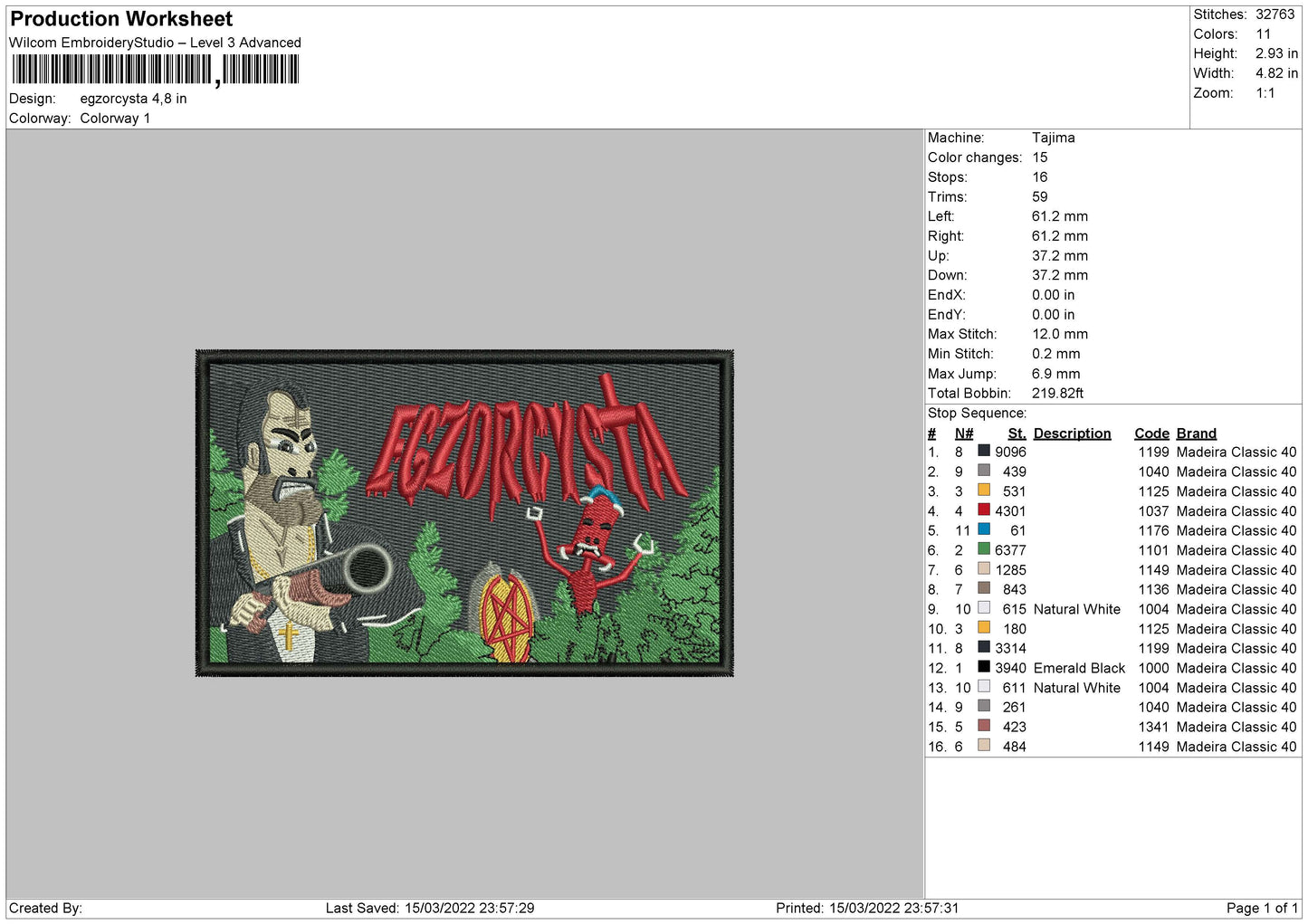Click height value '2.93 in'
The height and width of the screenshot is (924, 1308).
point(1276,54)
